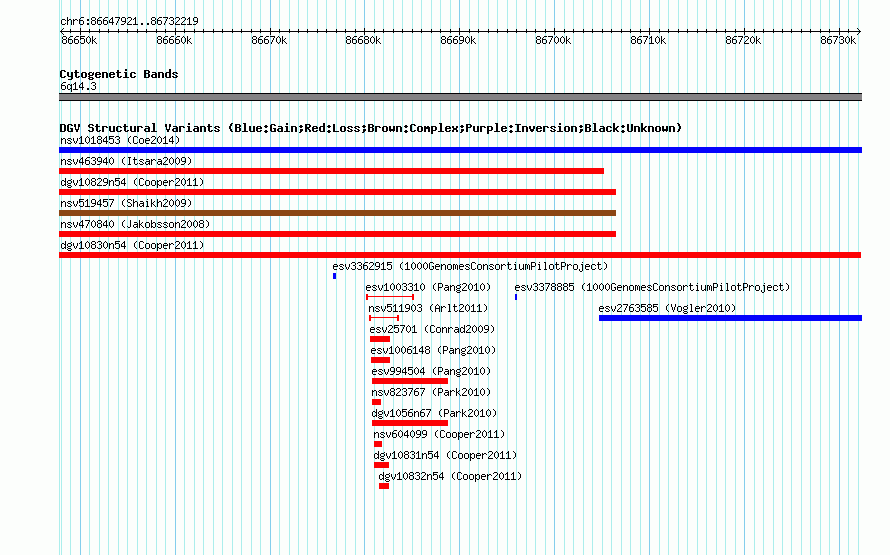Click the red esv1006148 loss bar

click(x=380, y=360)
